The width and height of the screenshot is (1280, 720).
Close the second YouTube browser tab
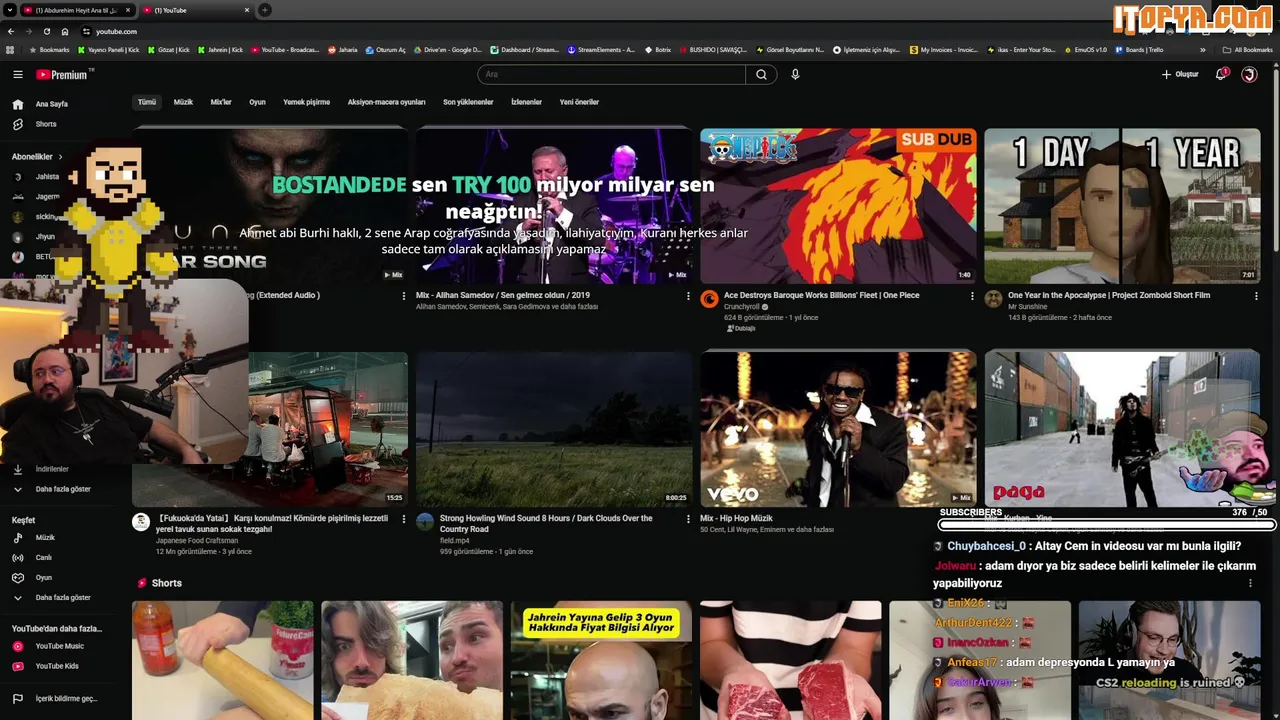[247, 10]
